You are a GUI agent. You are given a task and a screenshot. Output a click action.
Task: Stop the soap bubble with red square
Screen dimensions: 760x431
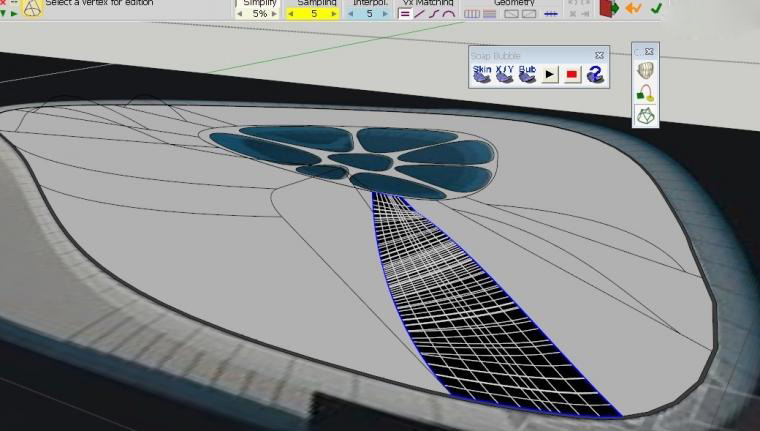572,75
